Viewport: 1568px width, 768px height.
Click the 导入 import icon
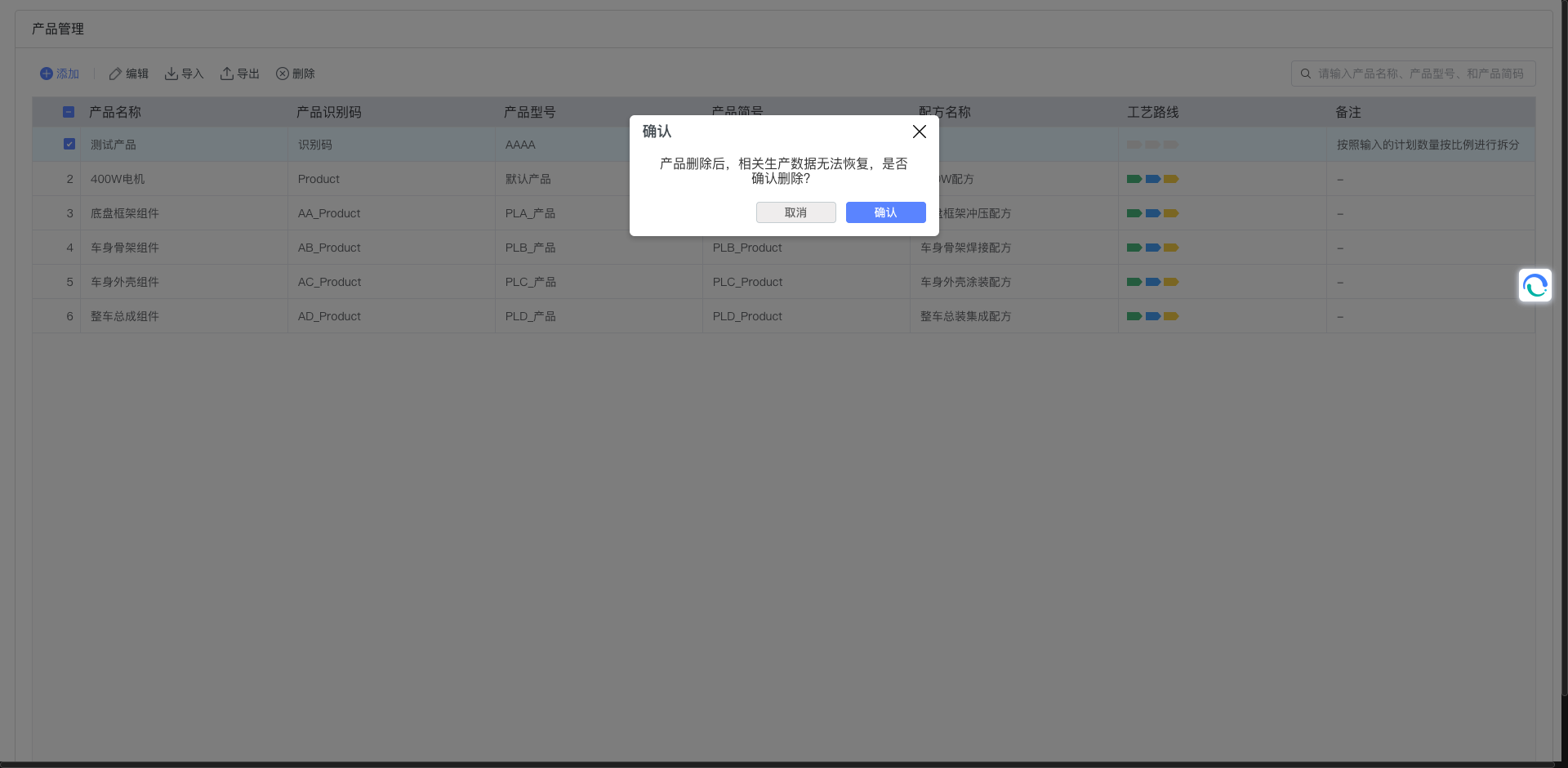(x=171, y=74)
